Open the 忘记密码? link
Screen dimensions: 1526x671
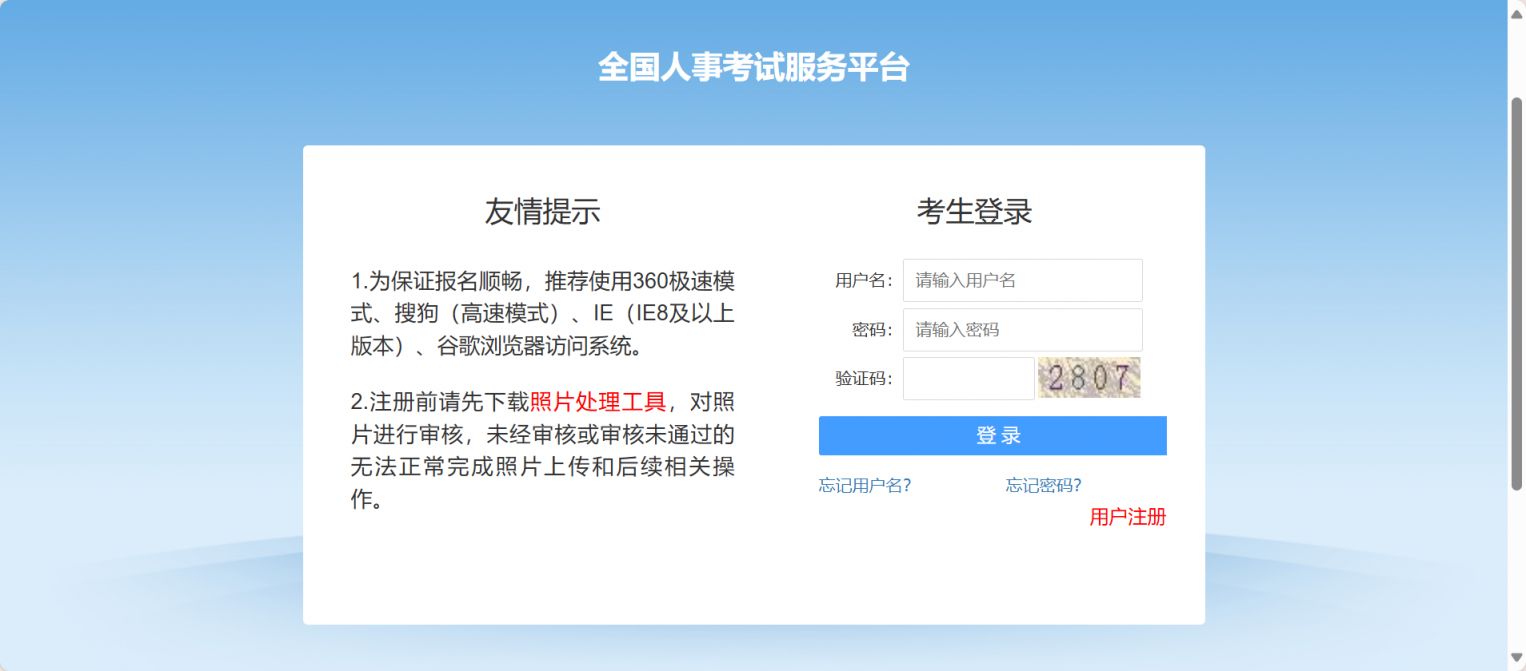pyautogui.click(x=1042, y=484)
